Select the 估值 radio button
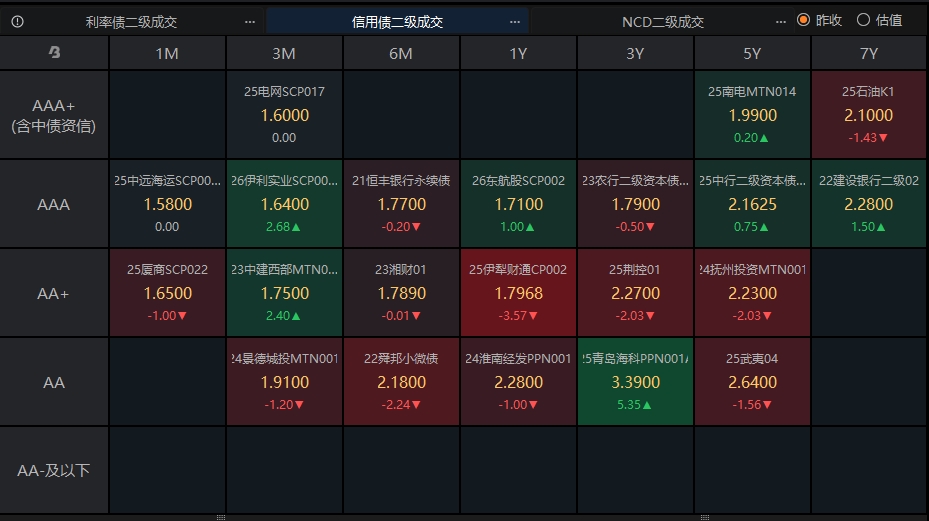The image size is (929, 521). pyautogui.click(x=863, y=20)
